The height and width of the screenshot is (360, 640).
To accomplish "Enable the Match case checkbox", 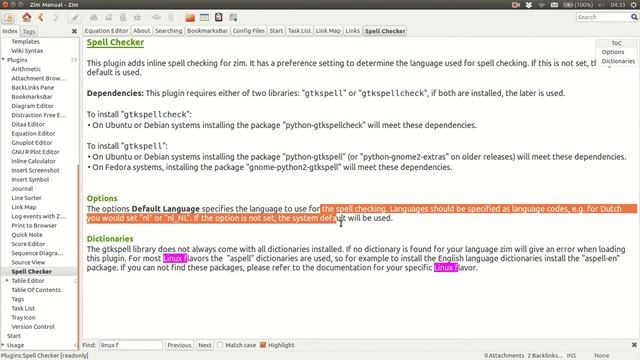I will 220,345.
